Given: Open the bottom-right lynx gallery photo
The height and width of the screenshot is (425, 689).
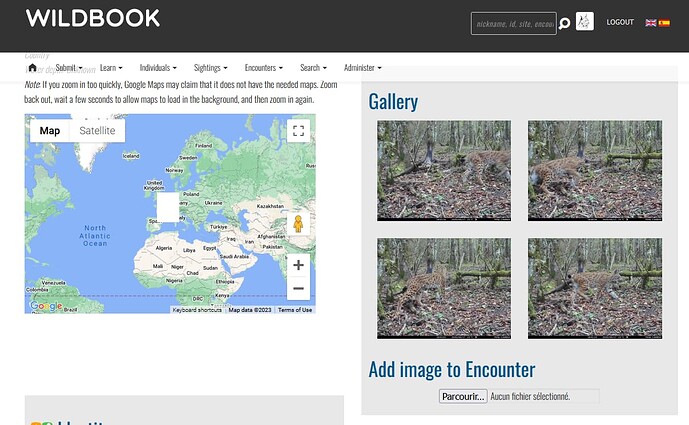Looking at the screenshot, I should [595, 288].
